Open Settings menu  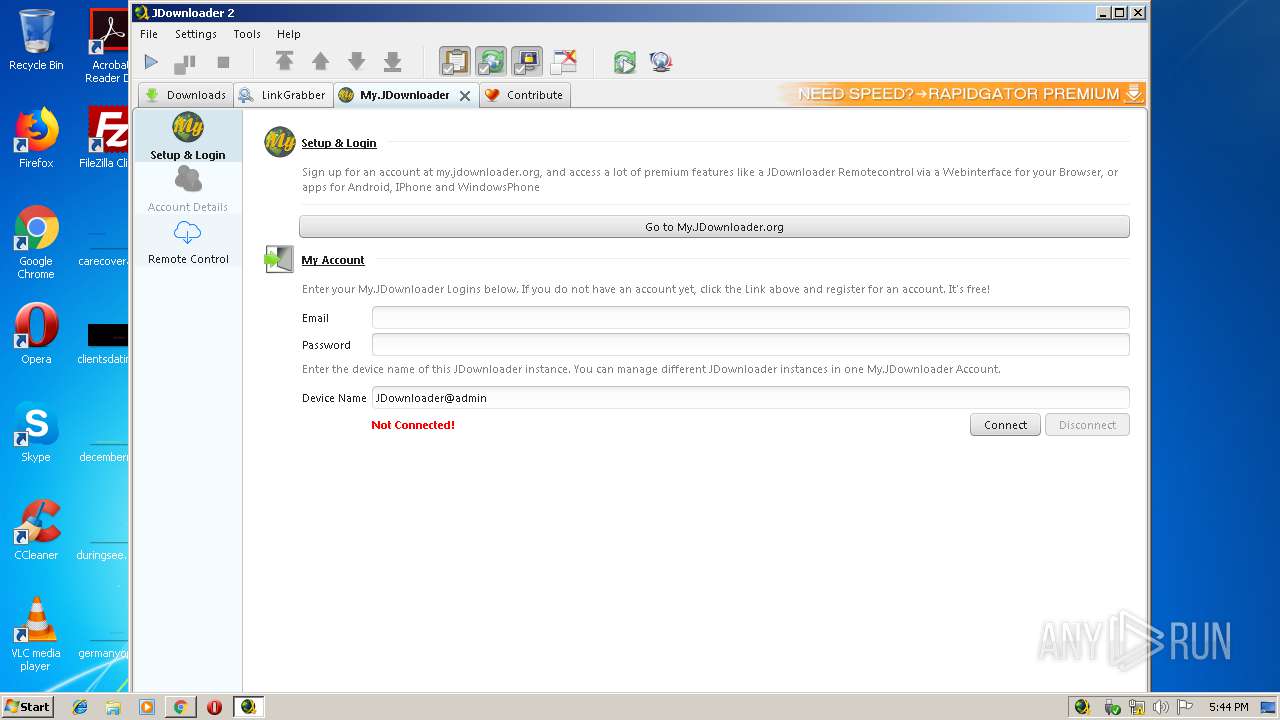pyautogui.click(x=196, y=34)
